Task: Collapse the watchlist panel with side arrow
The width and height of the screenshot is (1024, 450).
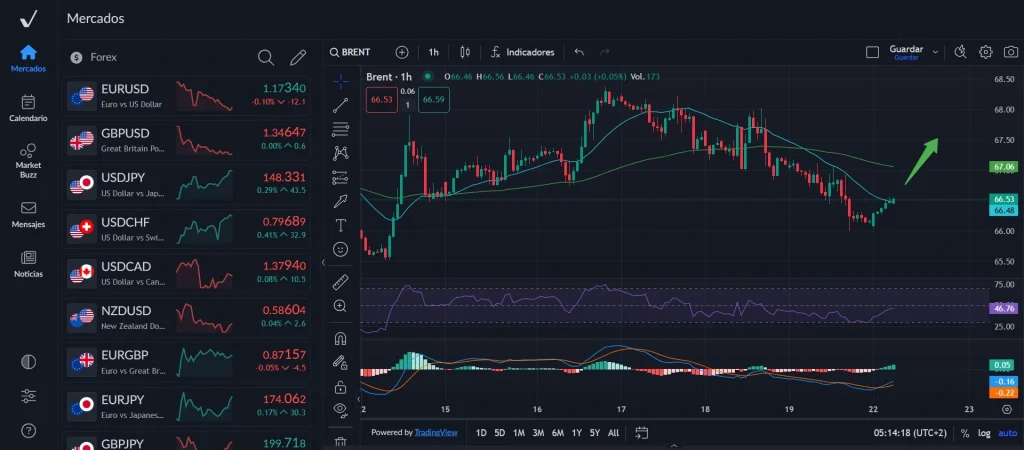Action: coord(322,262)
